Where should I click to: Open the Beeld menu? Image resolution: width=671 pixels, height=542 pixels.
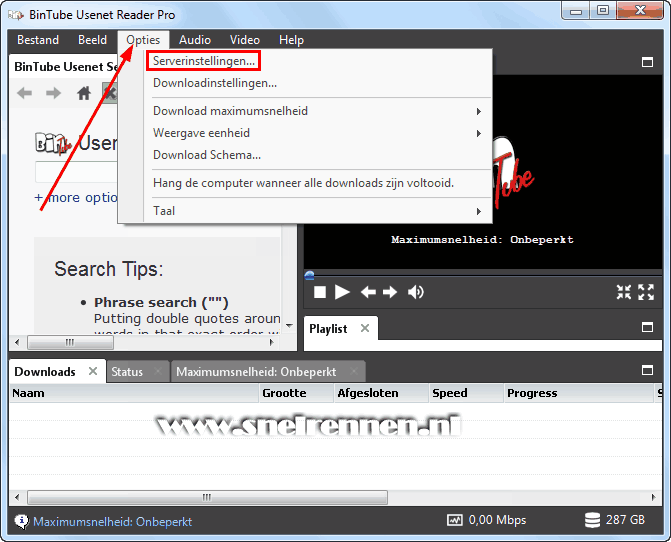92,40
